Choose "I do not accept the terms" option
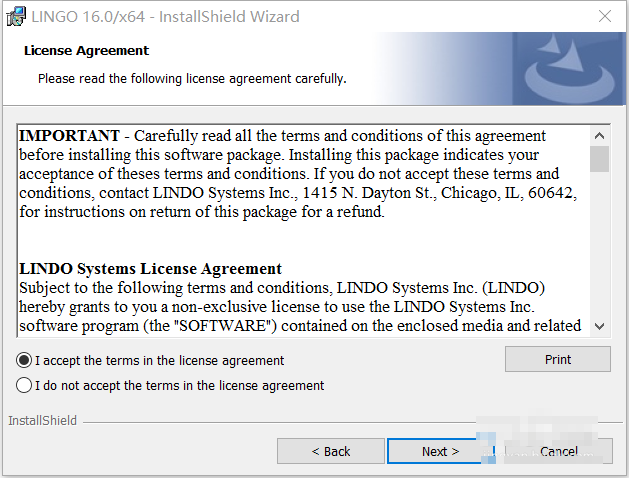This screenshot has width=629, height=478. [24, 385]
